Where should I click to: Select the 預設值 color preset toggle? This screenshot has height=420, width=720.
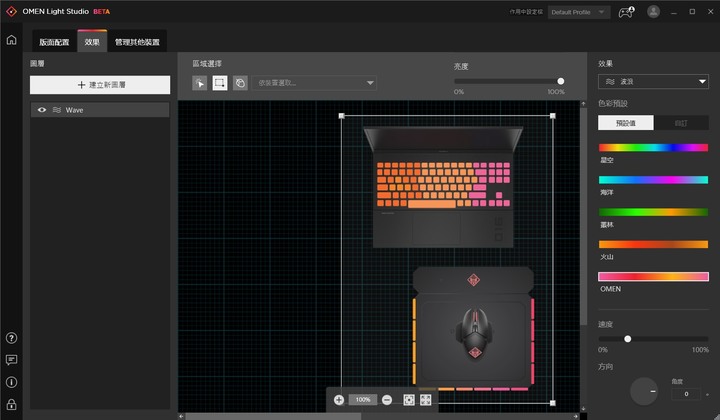625,123
